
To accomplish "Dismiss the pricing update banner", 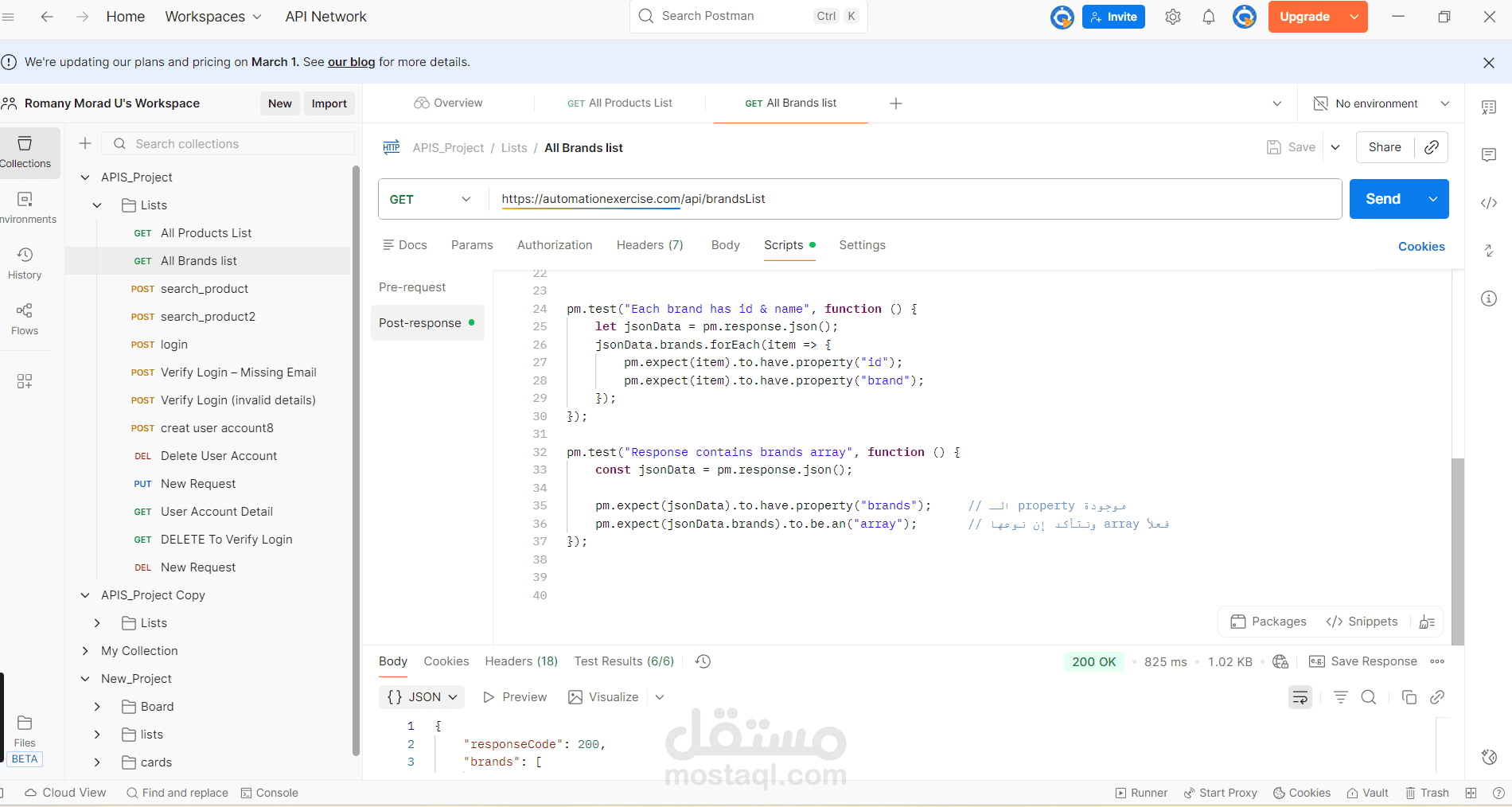I will point(1489,63).
